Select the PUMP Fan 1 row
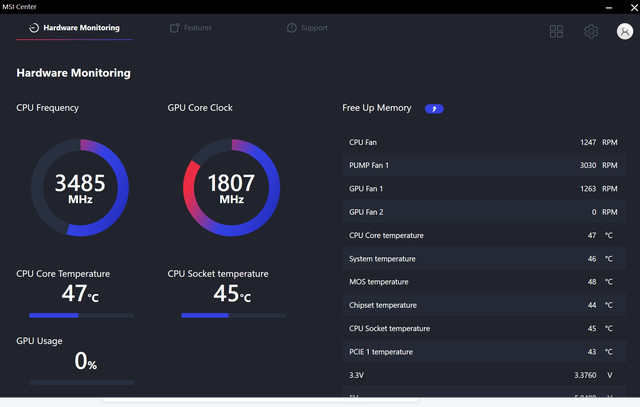The image size is (640, 407). click(484, 165)
